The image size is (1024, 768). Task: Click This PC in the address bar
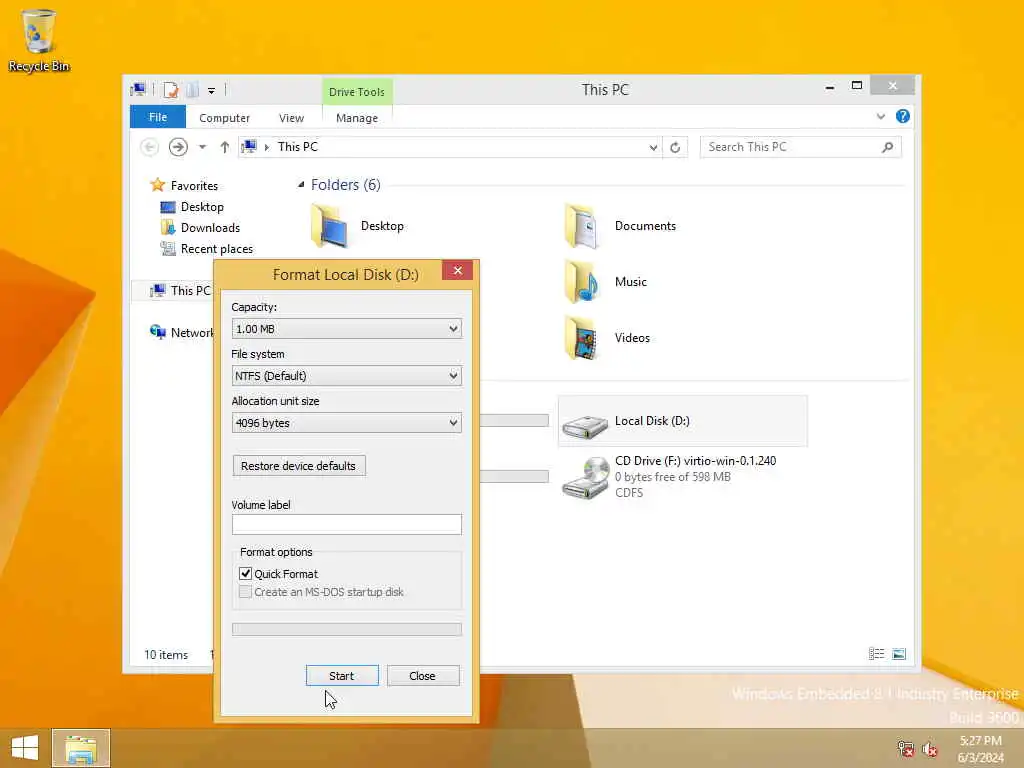298,147
